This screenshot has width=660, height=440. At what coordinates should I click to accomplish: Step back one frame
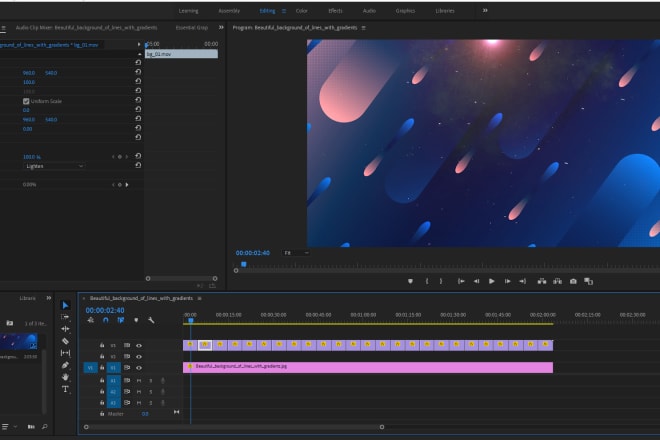[x=476, y=281]
